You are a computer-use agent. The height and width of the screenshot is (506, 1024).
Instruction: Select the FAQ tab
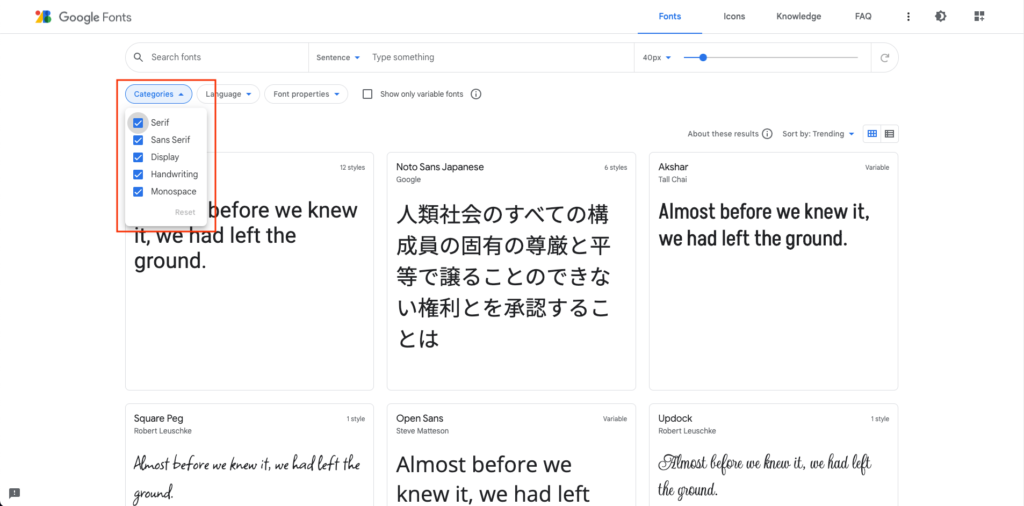pos(863,17)
